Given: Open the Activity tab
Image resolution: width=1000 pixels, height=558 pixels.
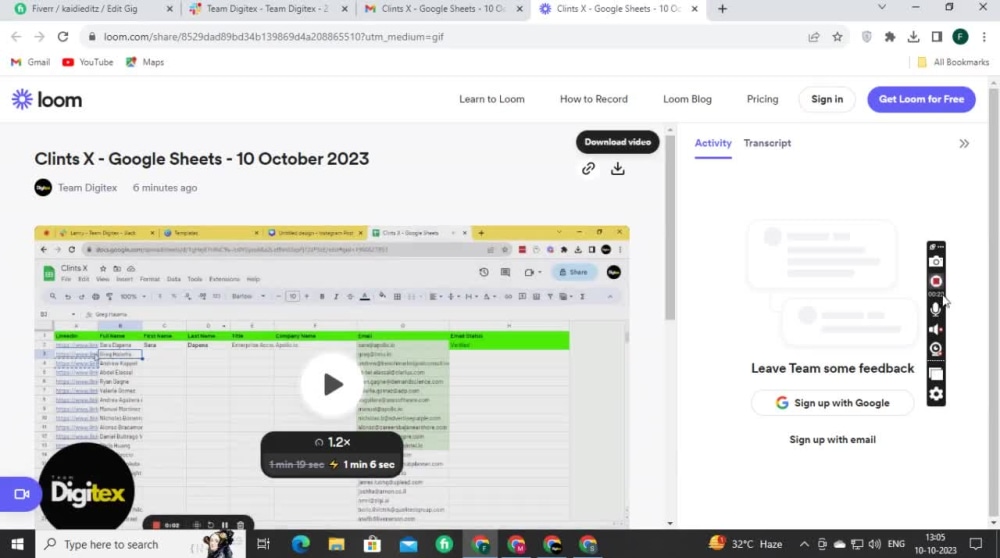Looking at the screenshot, I should pos(712,143).
